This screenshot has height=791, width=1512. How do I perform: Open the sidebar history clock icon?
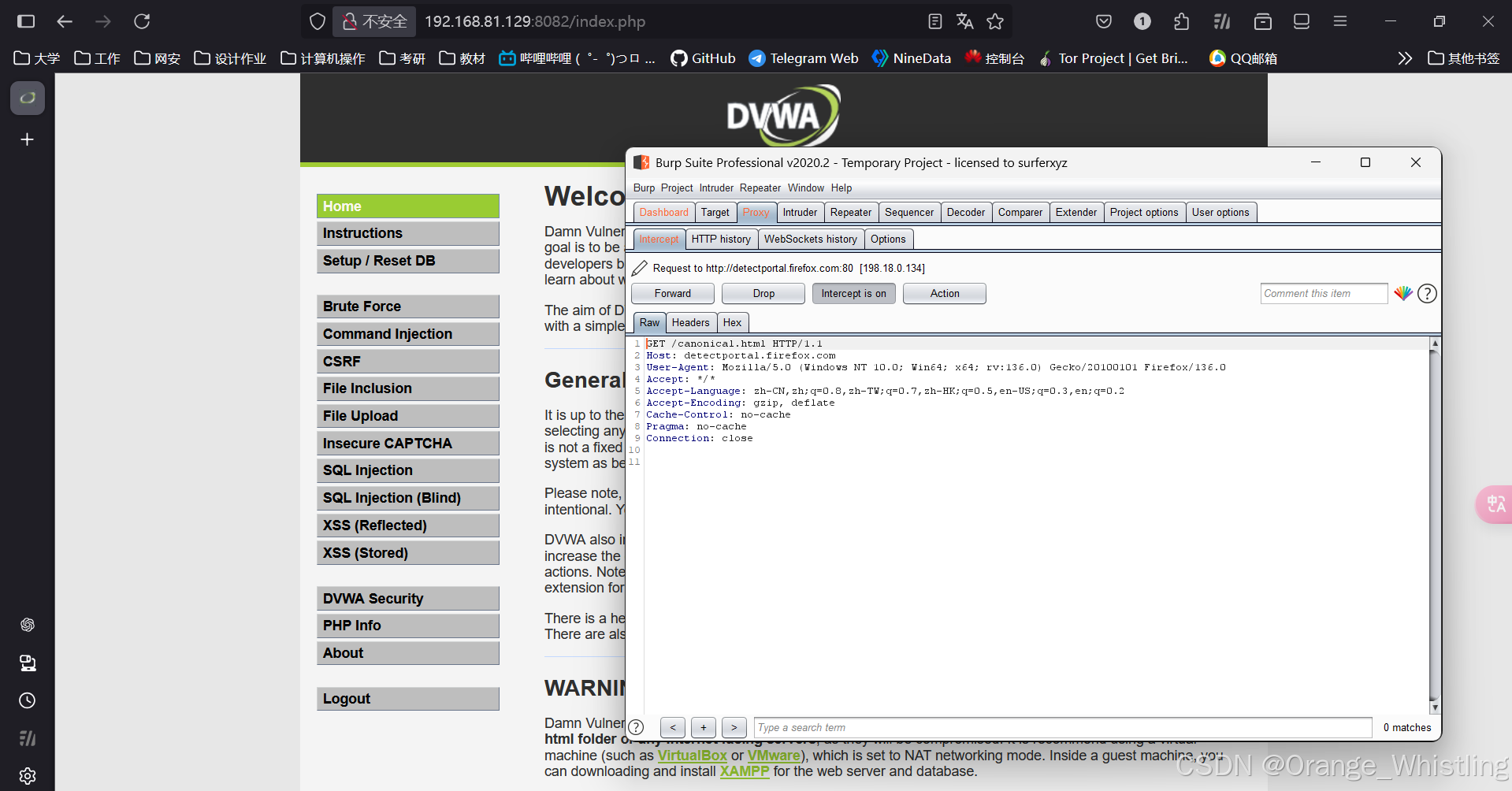pyautogui.click(x=28, y=700)
